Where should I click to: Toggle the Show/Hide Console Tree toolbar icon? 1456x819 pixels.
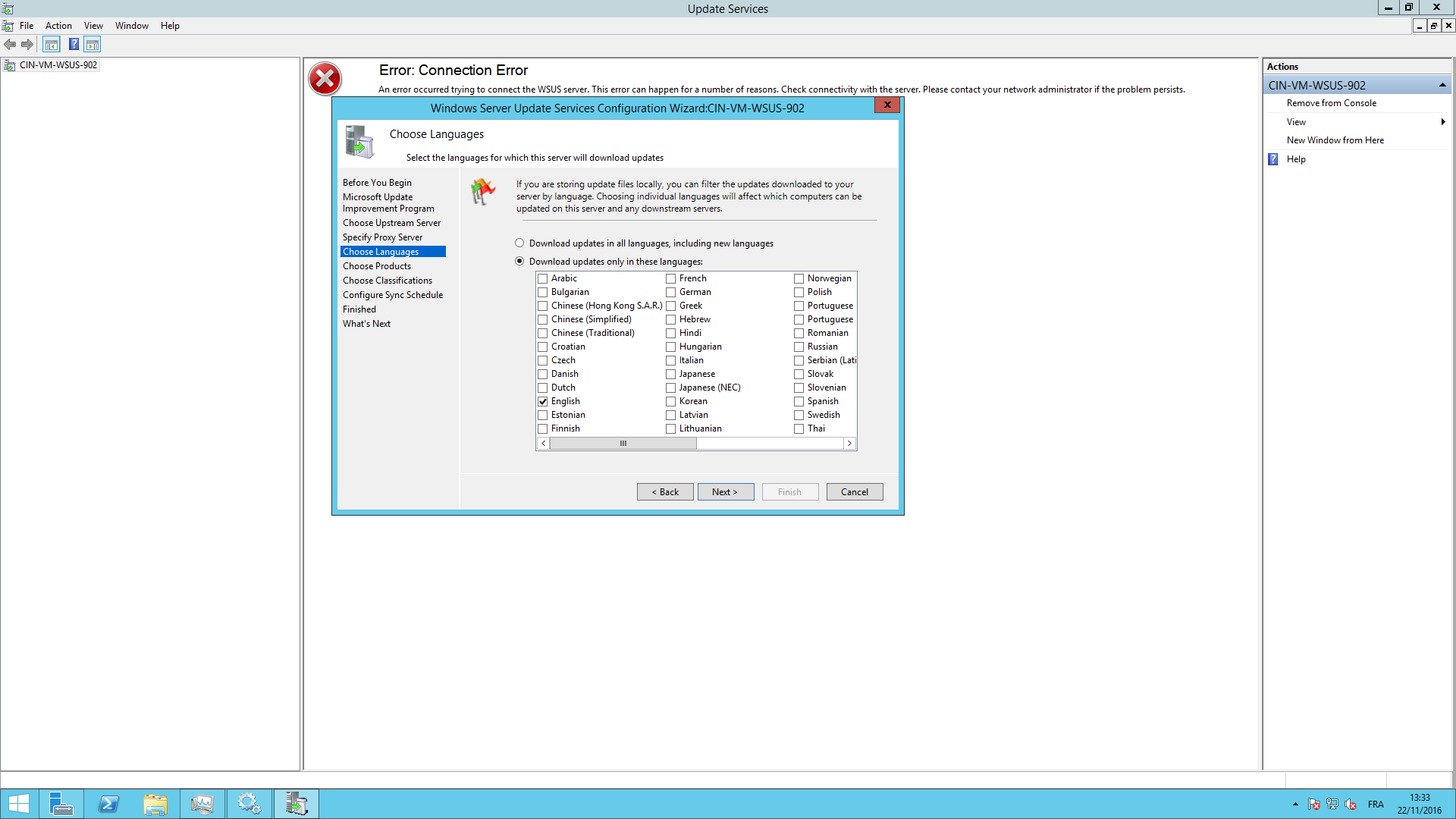coord(51,45)
